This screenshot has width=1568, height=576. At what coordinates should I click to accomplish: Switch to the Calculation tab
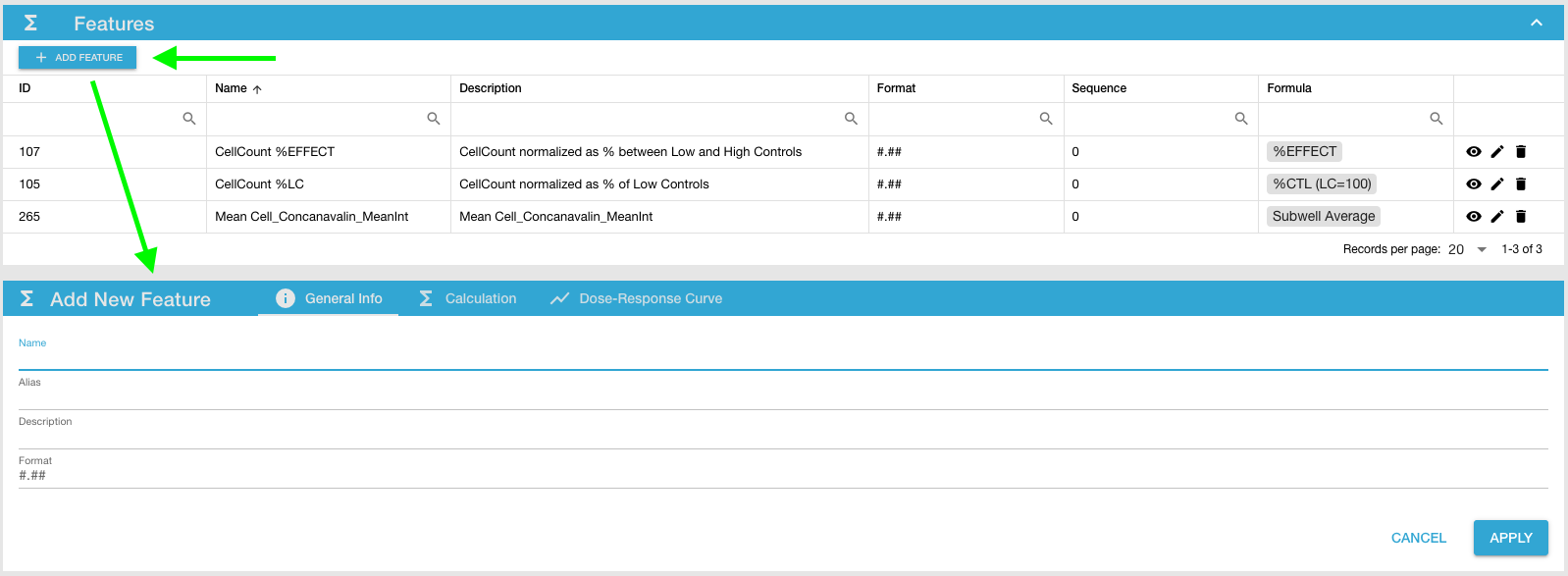point(468,298)
